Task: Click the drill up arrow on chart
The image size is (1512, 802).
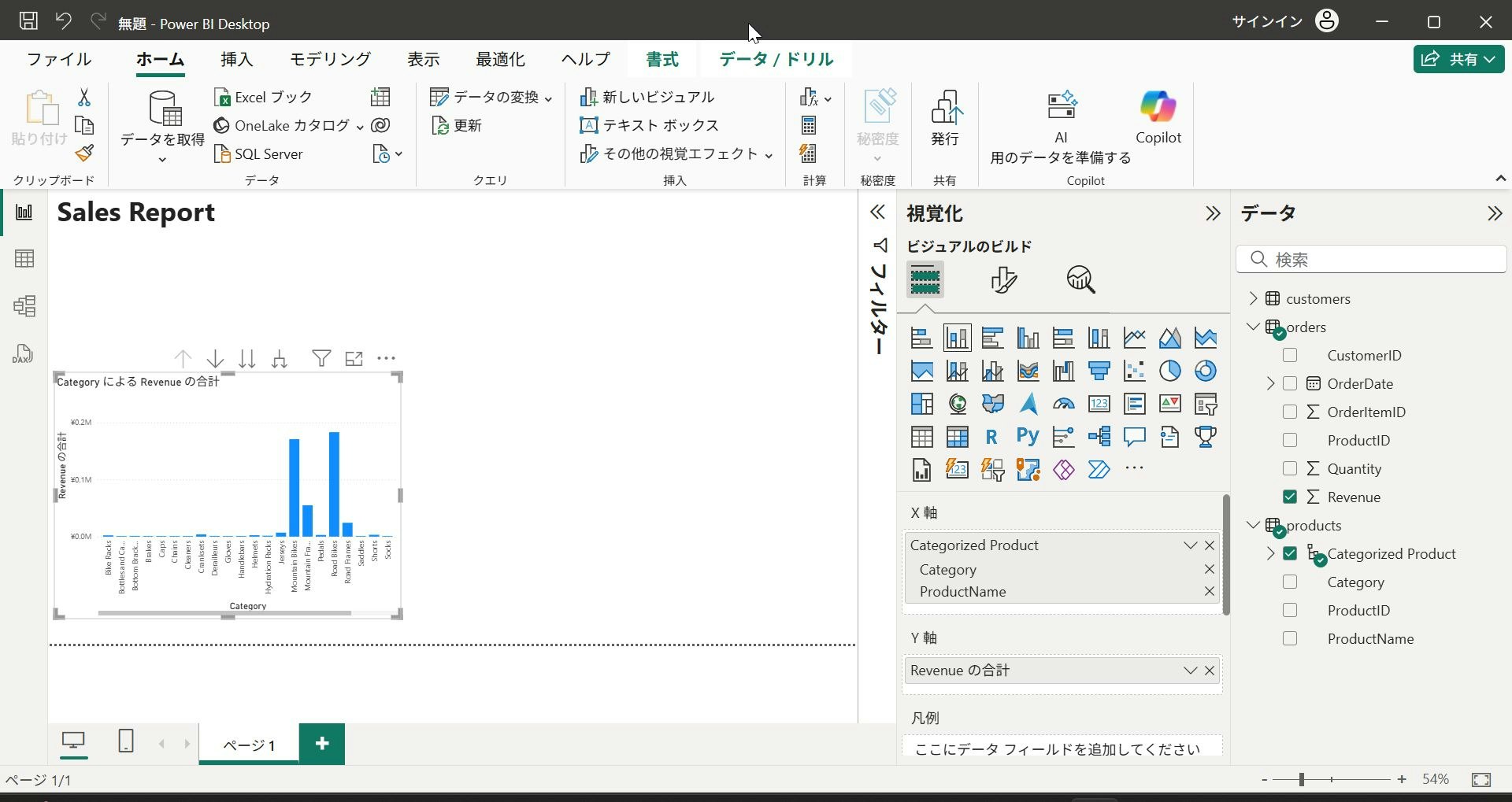Action: coord(183,359)
